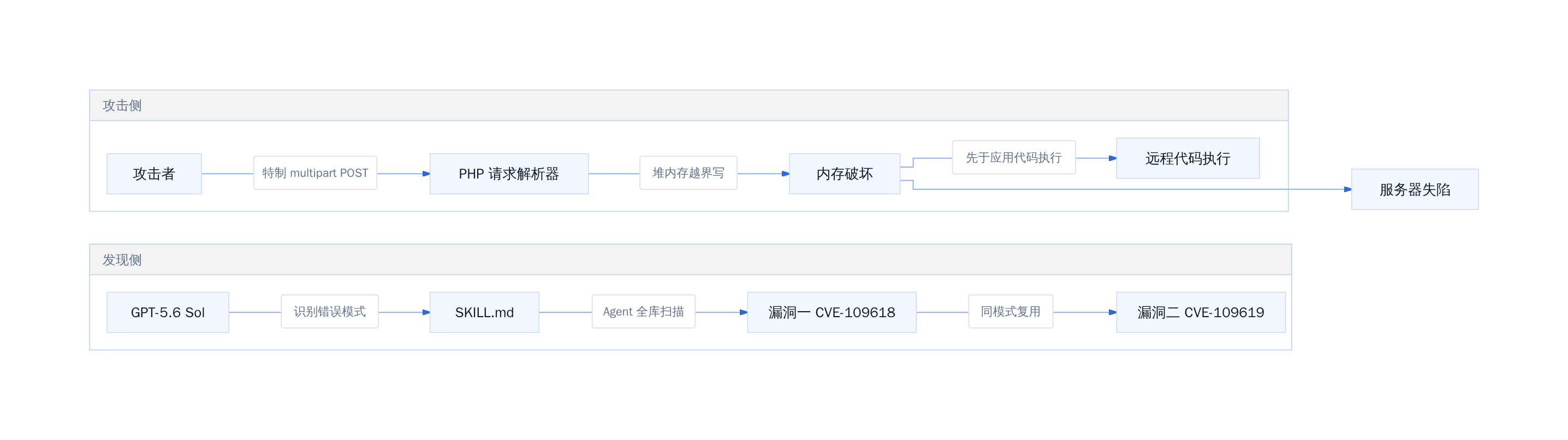1568x440 pixels.
Task: Click the 远程代码执行 node
Action: pos(1187,158)
